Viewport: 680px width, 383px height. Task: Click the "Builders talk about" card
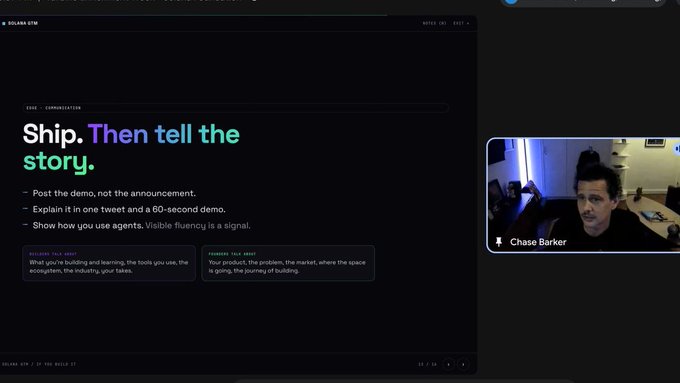tap(109, 263)
